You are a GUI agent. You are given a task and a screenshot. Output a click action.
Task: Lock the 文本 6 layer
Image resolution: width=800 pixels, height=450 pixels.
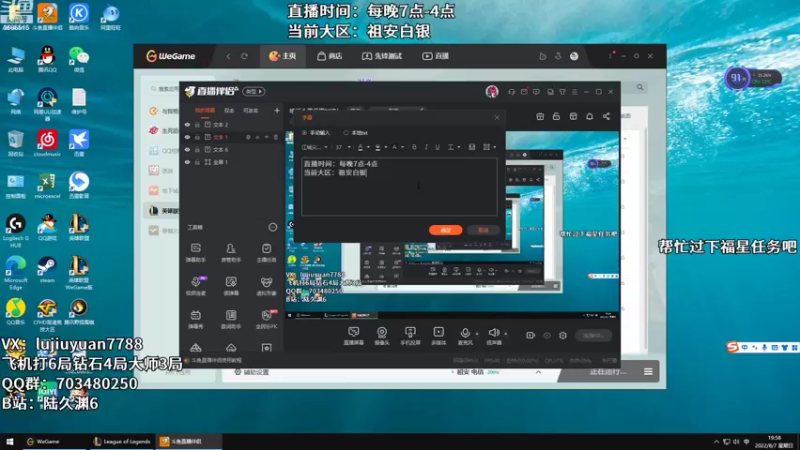[x=197, y=149]
